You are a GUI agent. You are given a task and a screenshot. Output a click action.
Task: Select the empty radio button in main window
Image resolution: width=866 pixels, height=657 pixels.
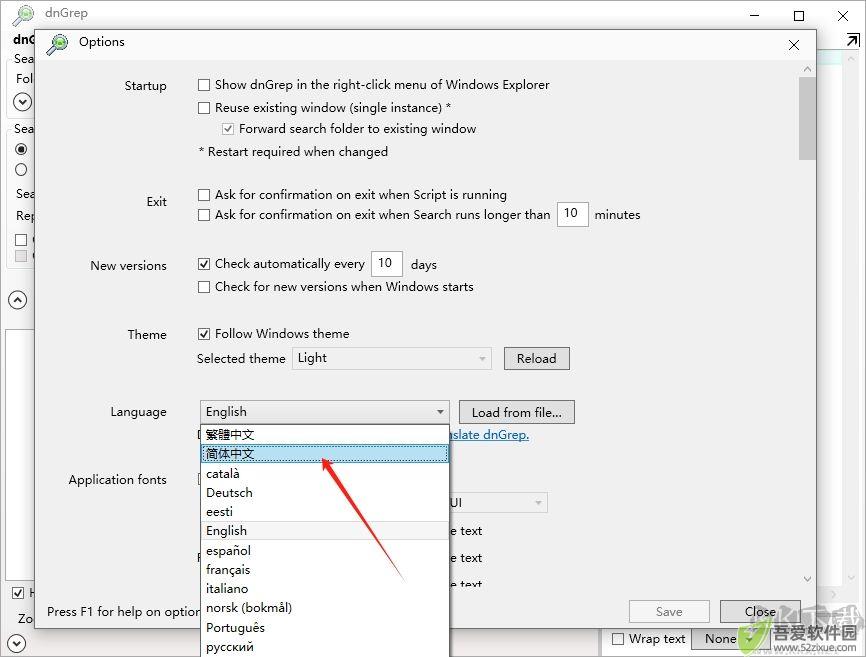click(x=21, y=169)
